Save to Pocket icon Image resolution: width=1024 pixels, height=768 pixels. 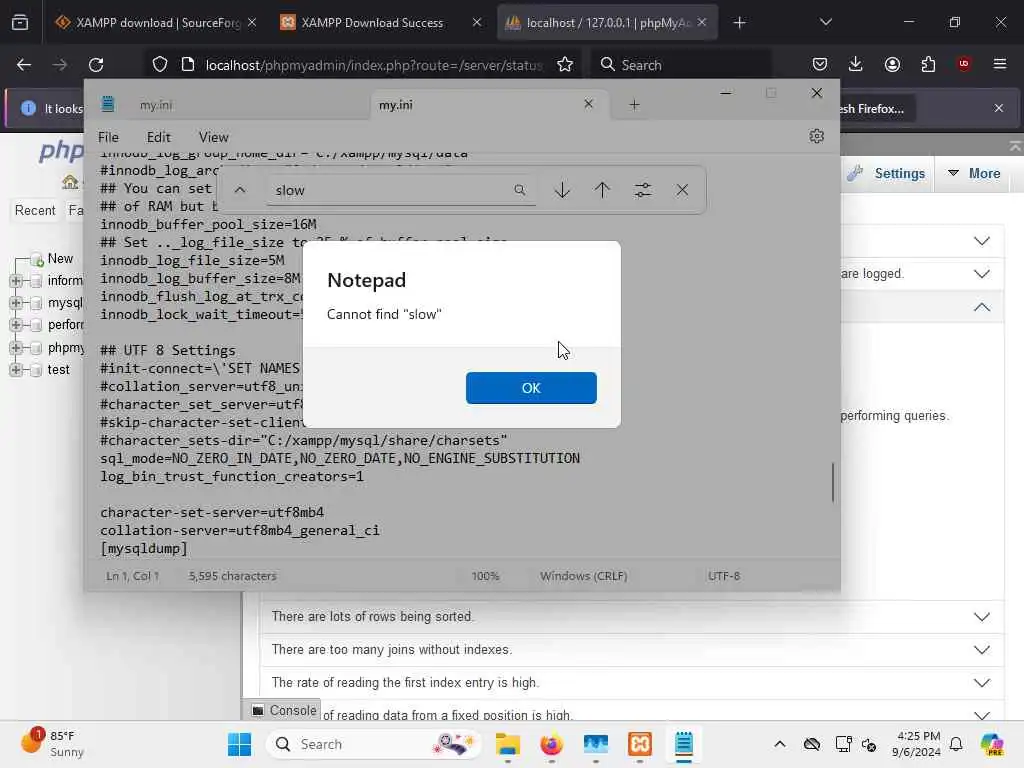point(820,64)
